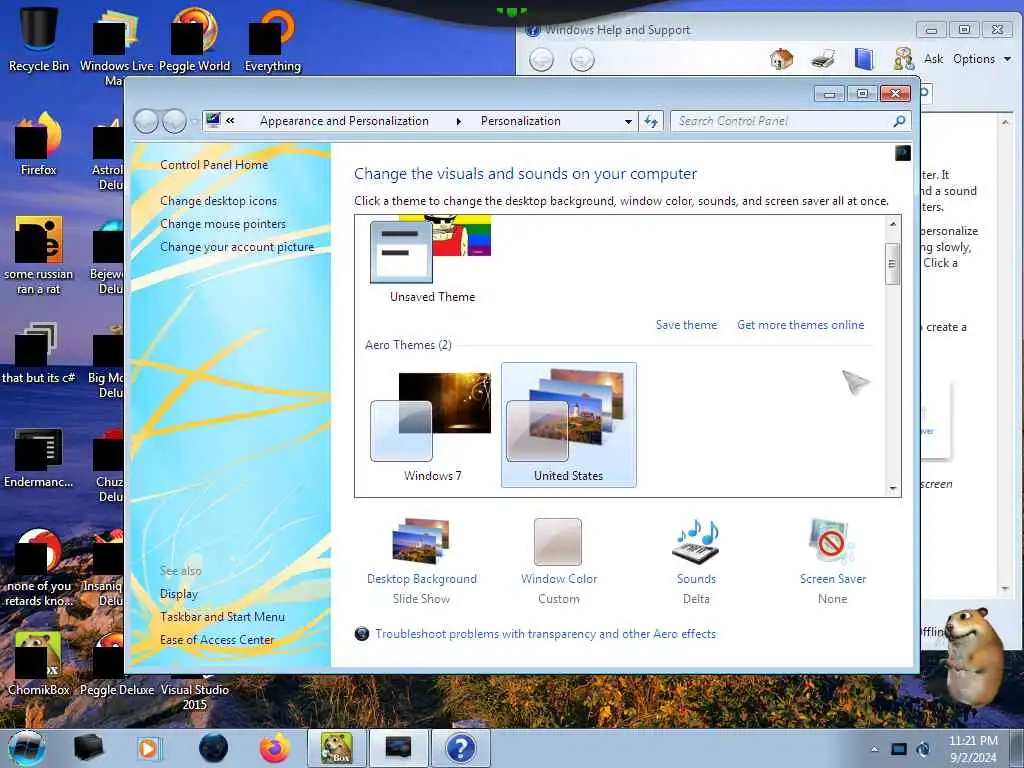Open Everything desktop icon
Image resolution: width=1024 pixels, height=768 pixels.
pyautogui.click(x=273, y=39)
